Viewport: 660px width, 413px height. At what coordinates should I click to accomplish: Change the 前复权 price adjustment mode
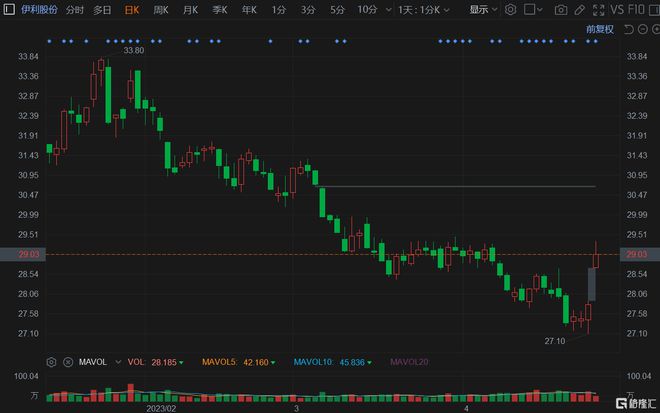coord(600,29)
